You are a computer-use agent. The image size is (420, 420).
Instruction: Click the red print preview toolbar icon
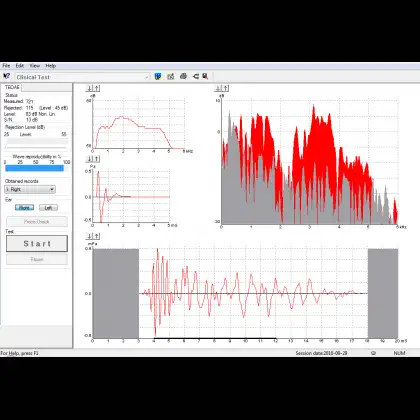pyautogui.click(x=205, y=77)
